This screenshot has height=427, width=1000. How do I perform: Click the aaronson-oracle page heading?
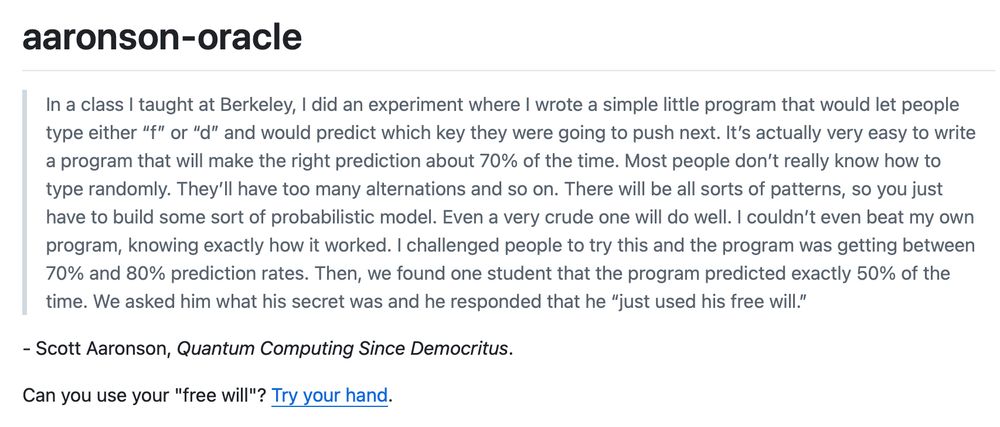[x=162, y=37]
